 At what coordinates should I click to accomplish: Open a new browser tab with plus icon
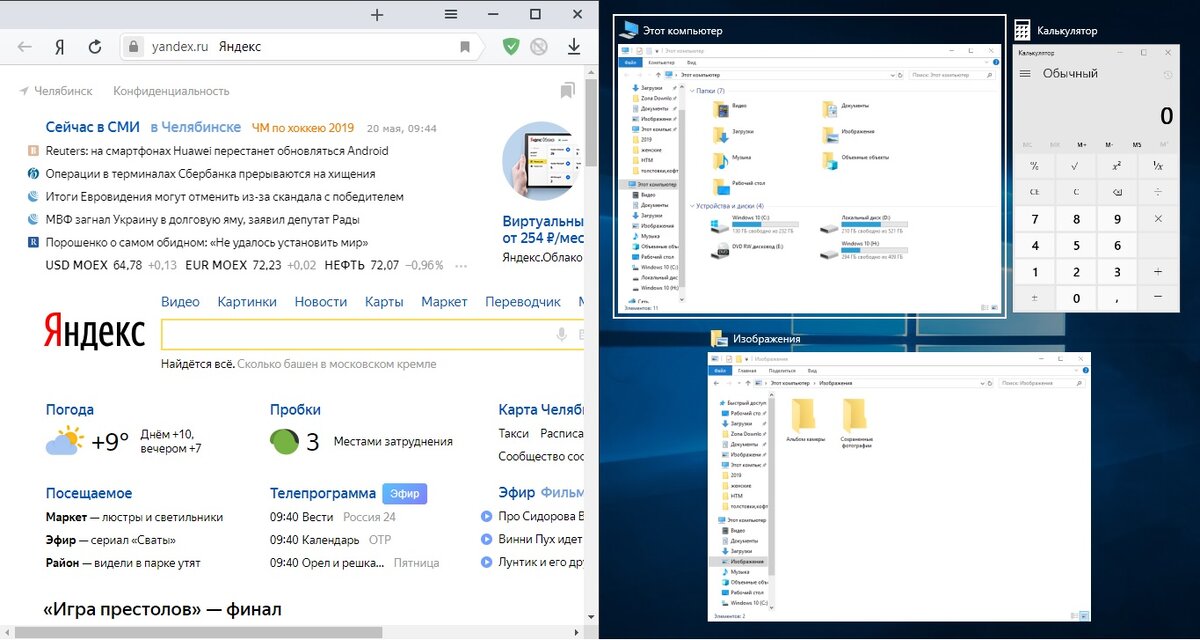(377, 15)
